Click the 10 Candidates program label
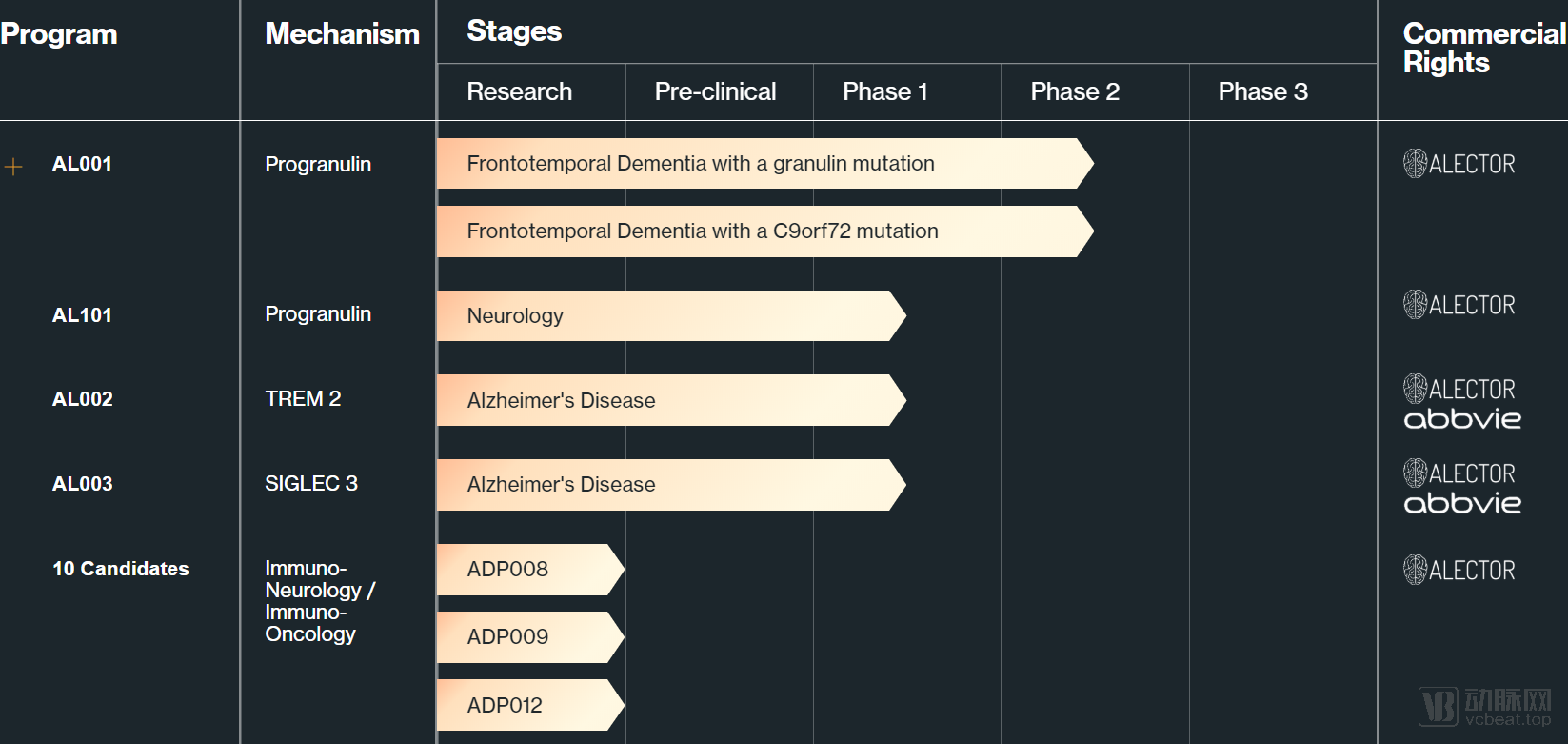 point(121,569)
